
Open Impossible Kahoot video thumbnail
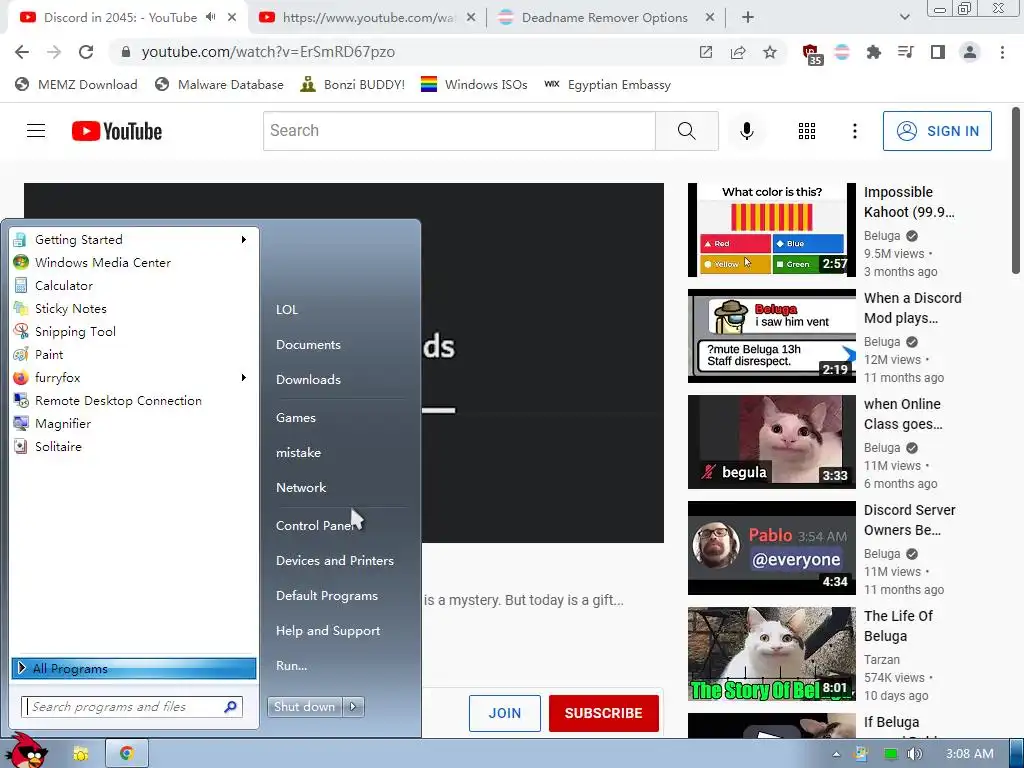pos(771,229)
